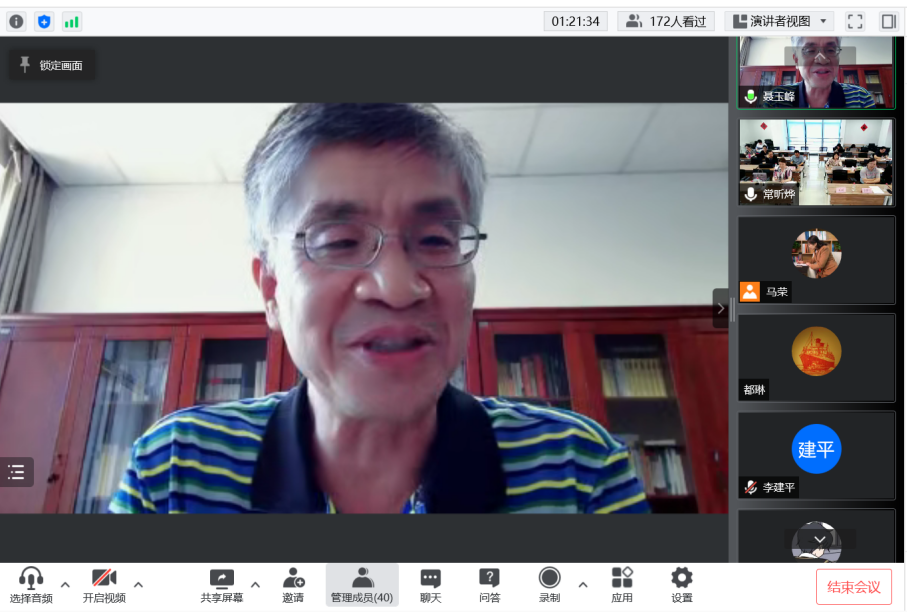Turn on video with 开启视频
This screenshot has height=613, width=908.
click(104, 586)
